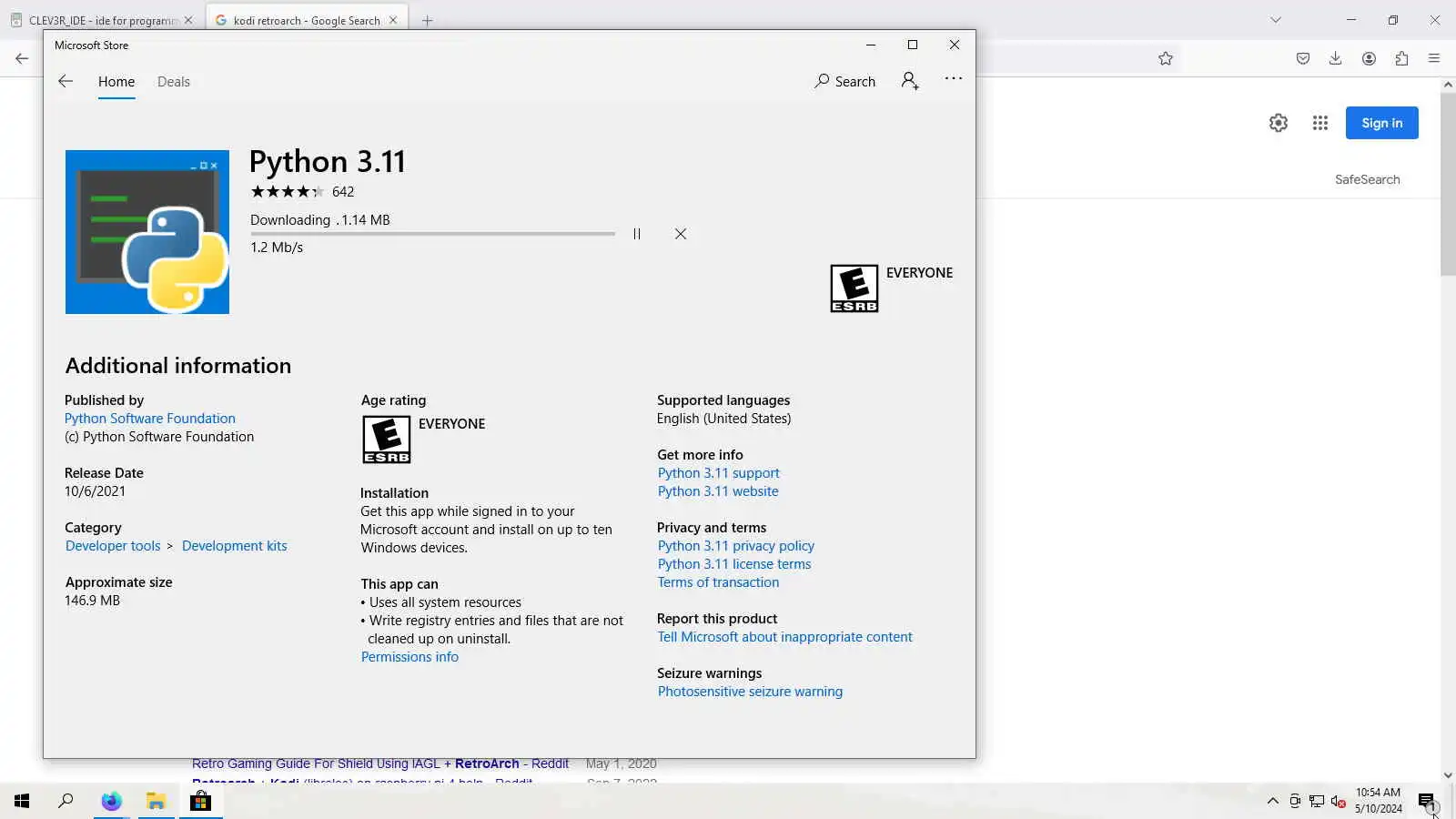Image resolution: width=1456 pixels, height=819 pixels.
Task: Go back in Microsoft Store
Action: click(x=66, y=81)
